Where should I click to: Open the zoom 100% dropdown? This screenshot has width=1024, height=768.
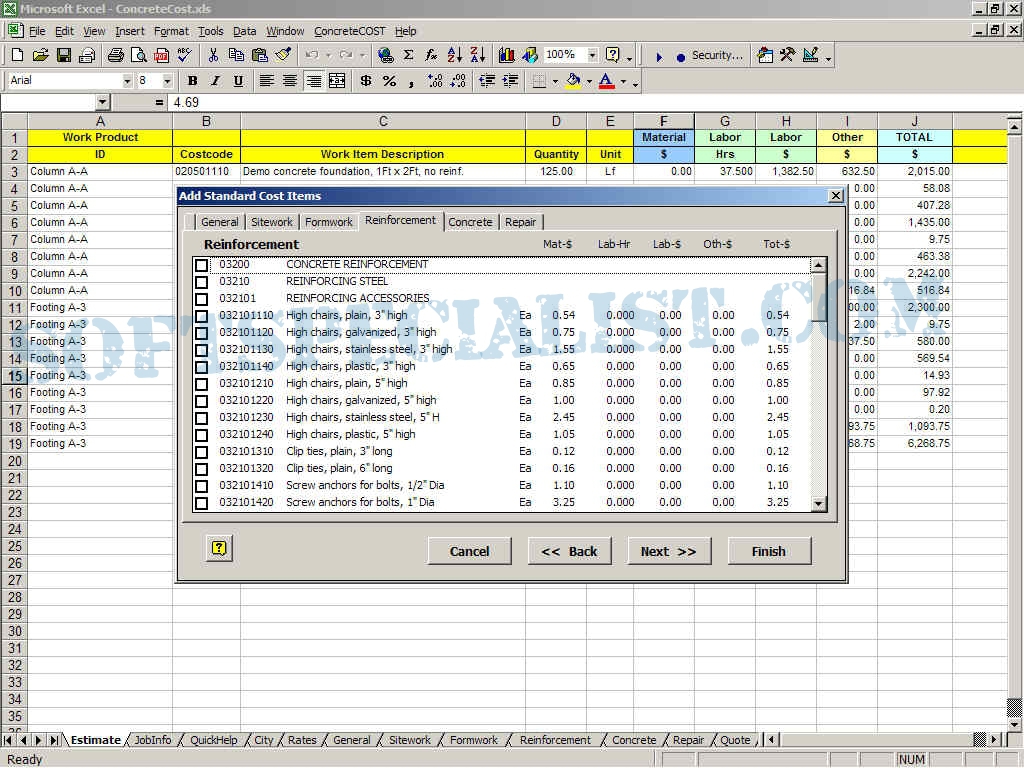pyautogui.click(x=592, y=56)
